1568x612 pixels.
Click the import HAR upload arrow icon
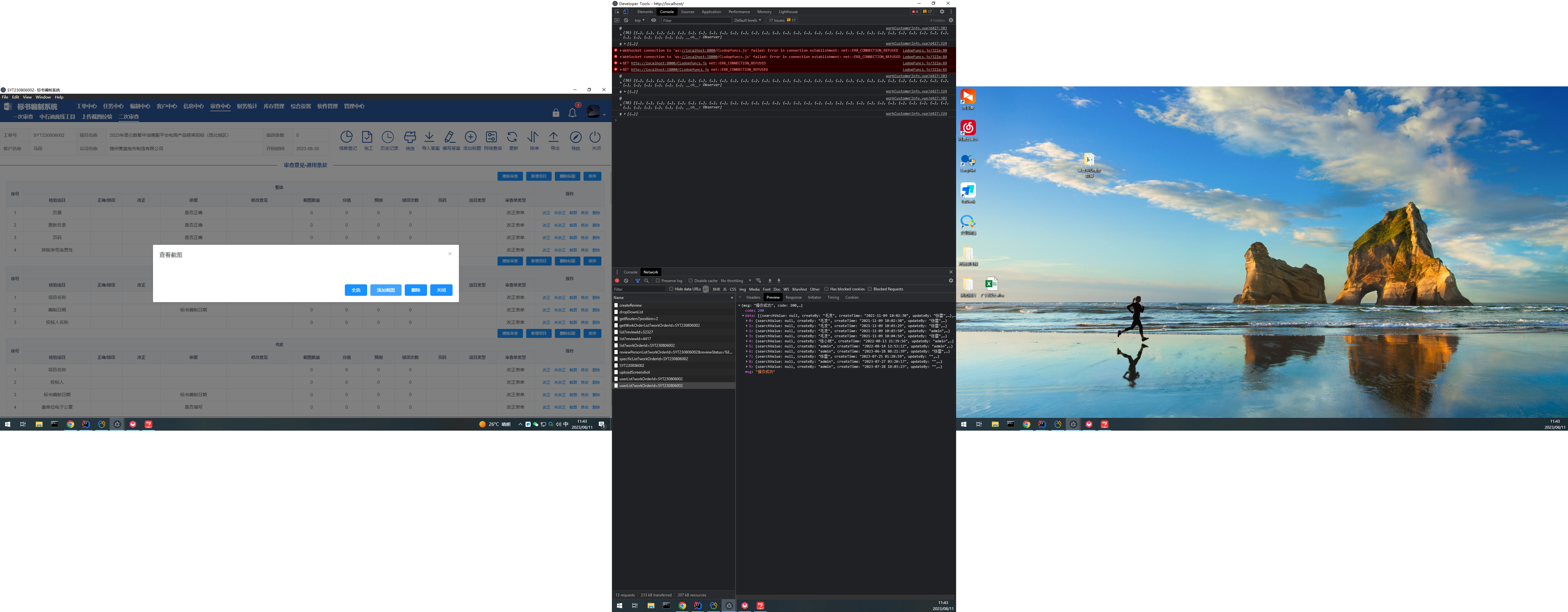coord(769,281)
